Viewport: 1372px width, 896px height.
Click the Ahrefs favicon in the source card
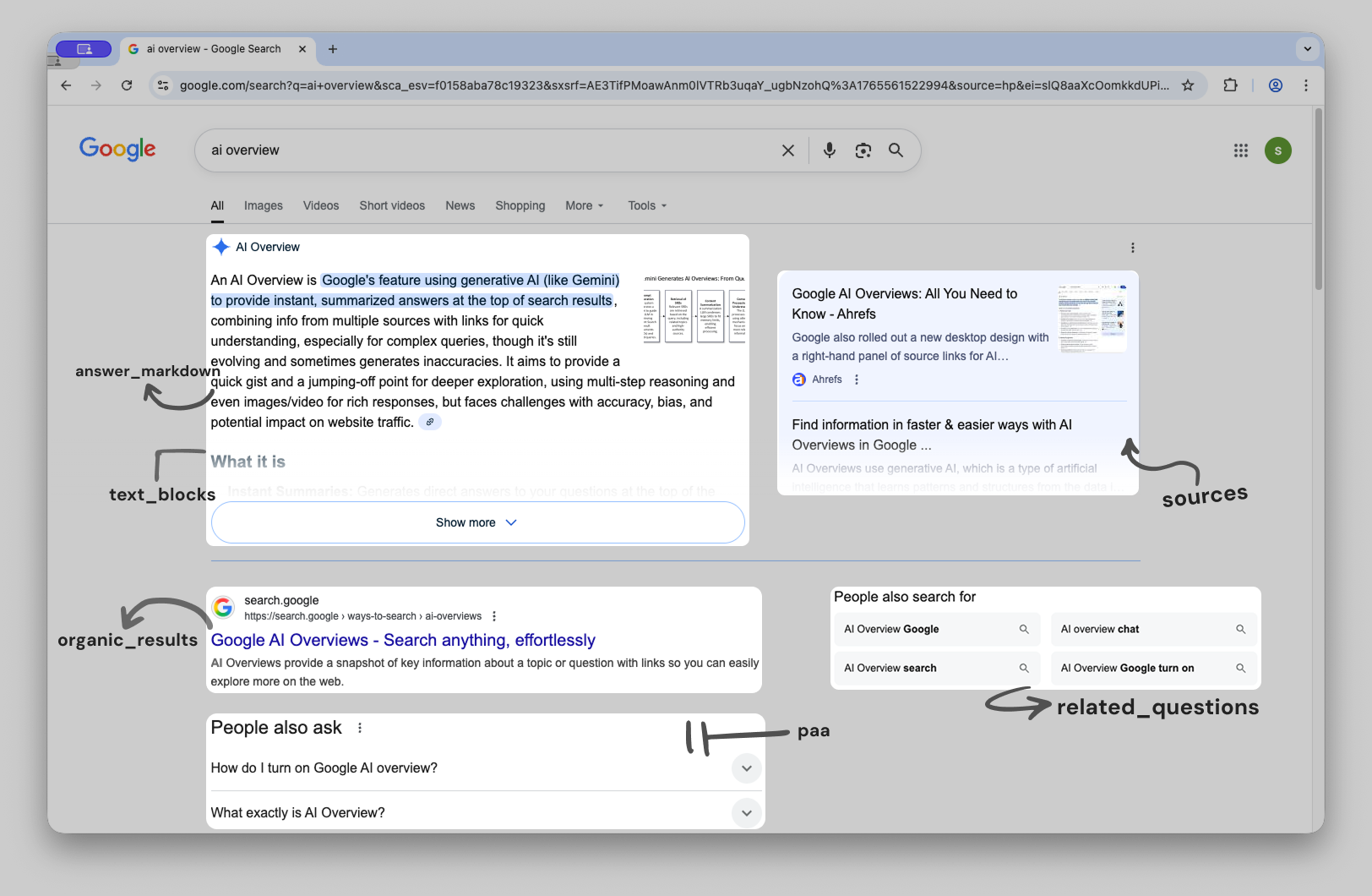(x=799, y=380)
